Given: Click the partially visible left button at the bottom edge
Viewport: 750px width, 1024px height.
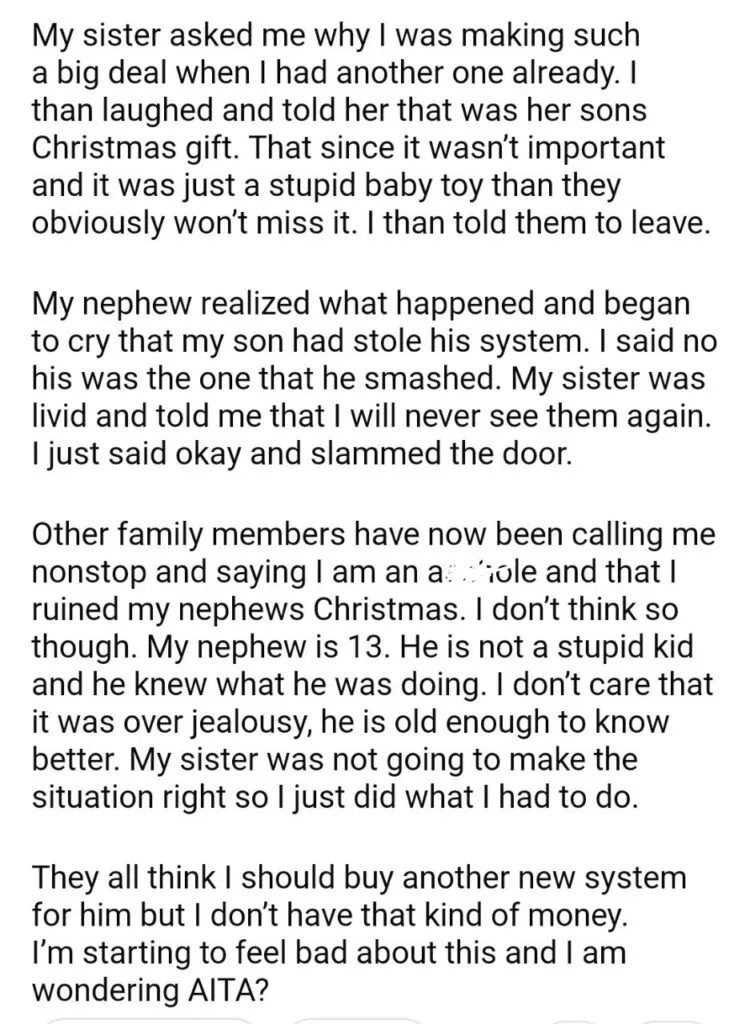Looking at the screenshot, I should point(150,1020).
